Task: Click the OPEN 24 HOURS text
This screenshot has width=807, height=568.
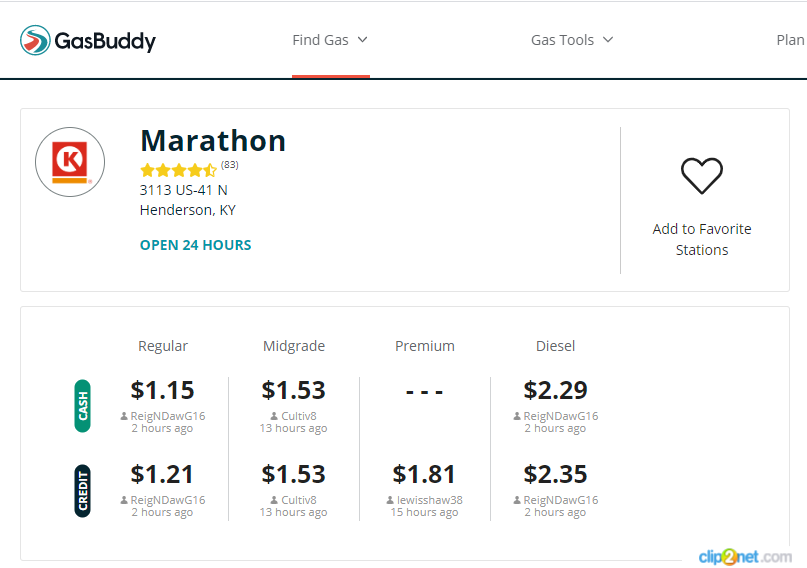Action: tap(196, 245)
